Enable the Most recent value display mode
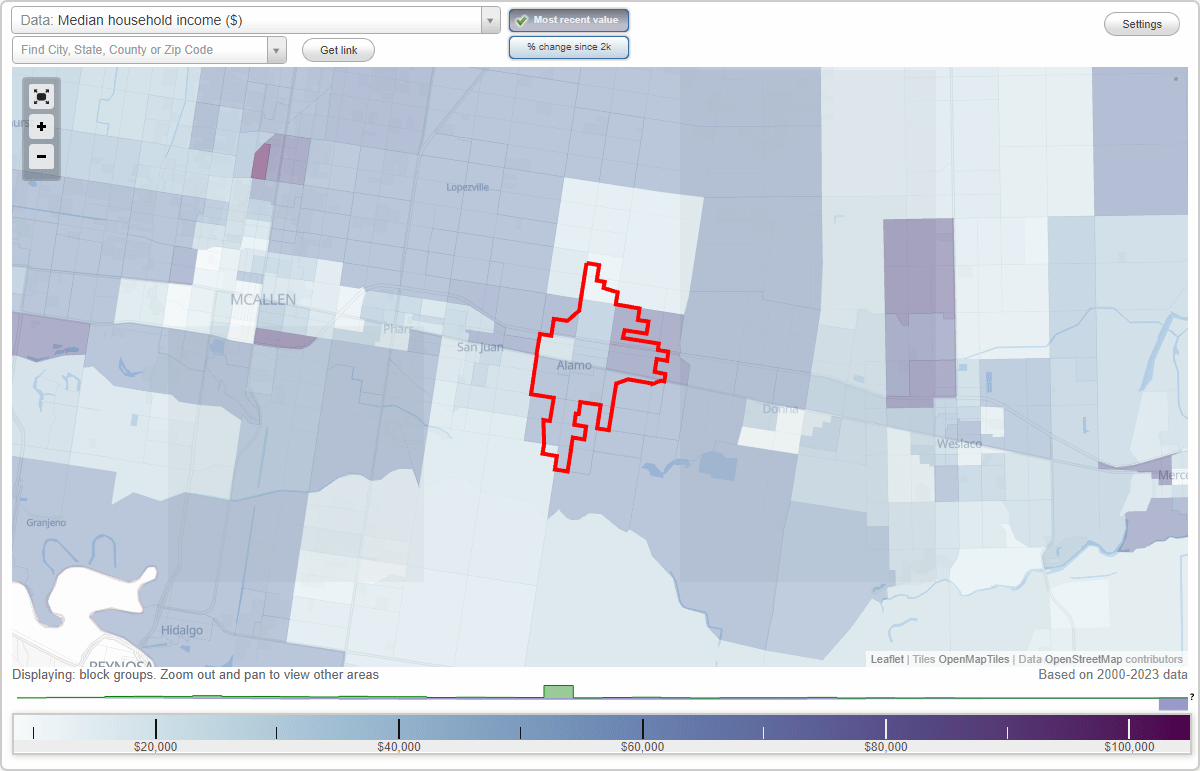Viewport: 1200px width, 771px height. pyautogui.click(x=568, y=20)
